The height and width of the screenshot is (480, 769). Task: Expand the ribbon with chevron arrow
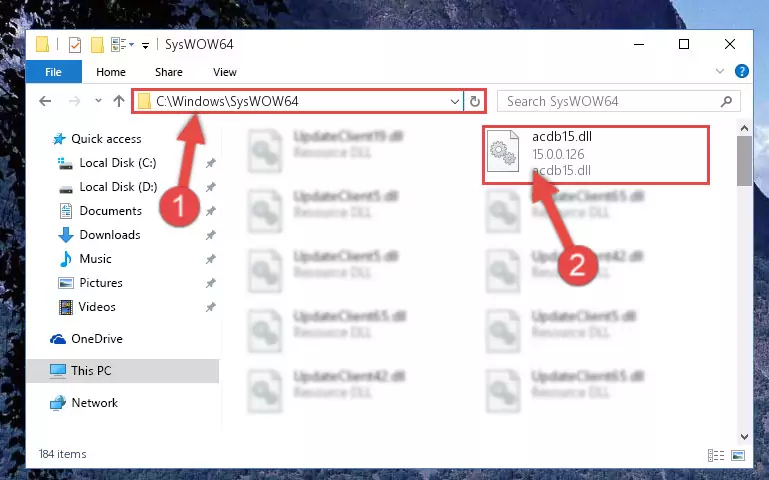tap(719, 72)
